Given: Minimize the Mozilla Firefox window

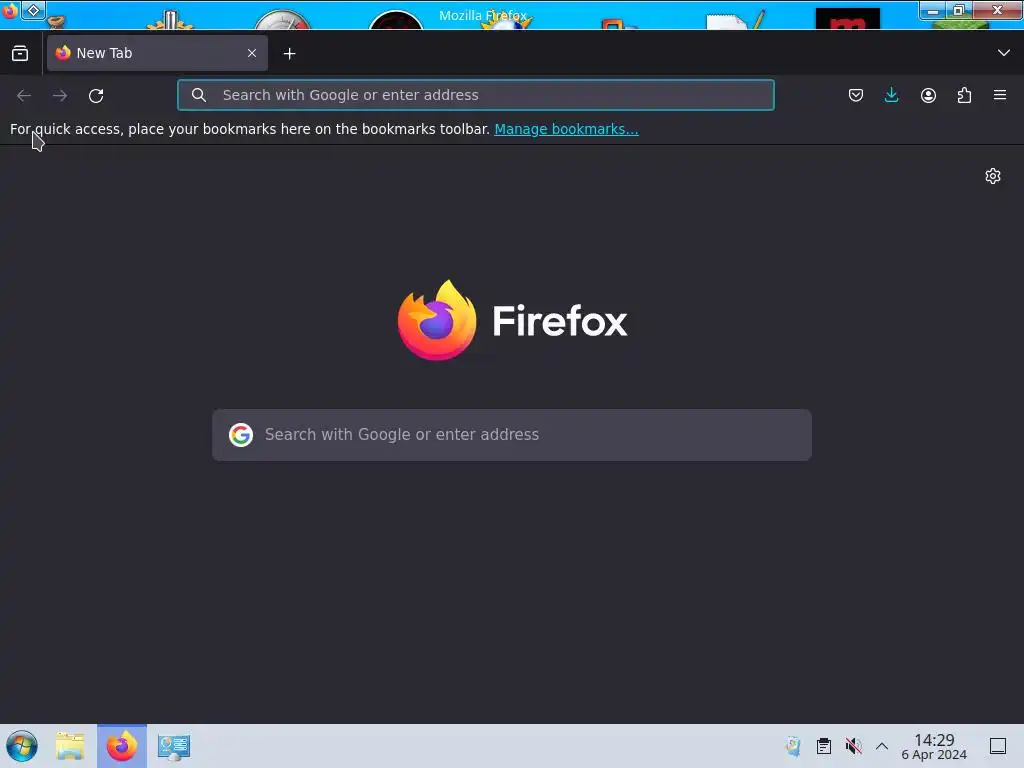Looking at the screenshot, I should (933, 10).
